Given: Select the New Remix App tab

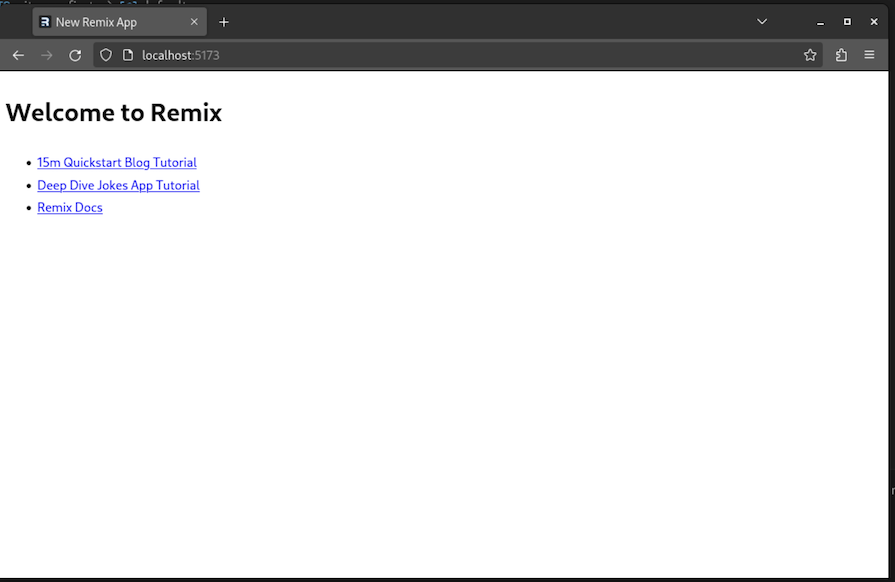Looking at the screenshot, I should (x=110, y=21).
